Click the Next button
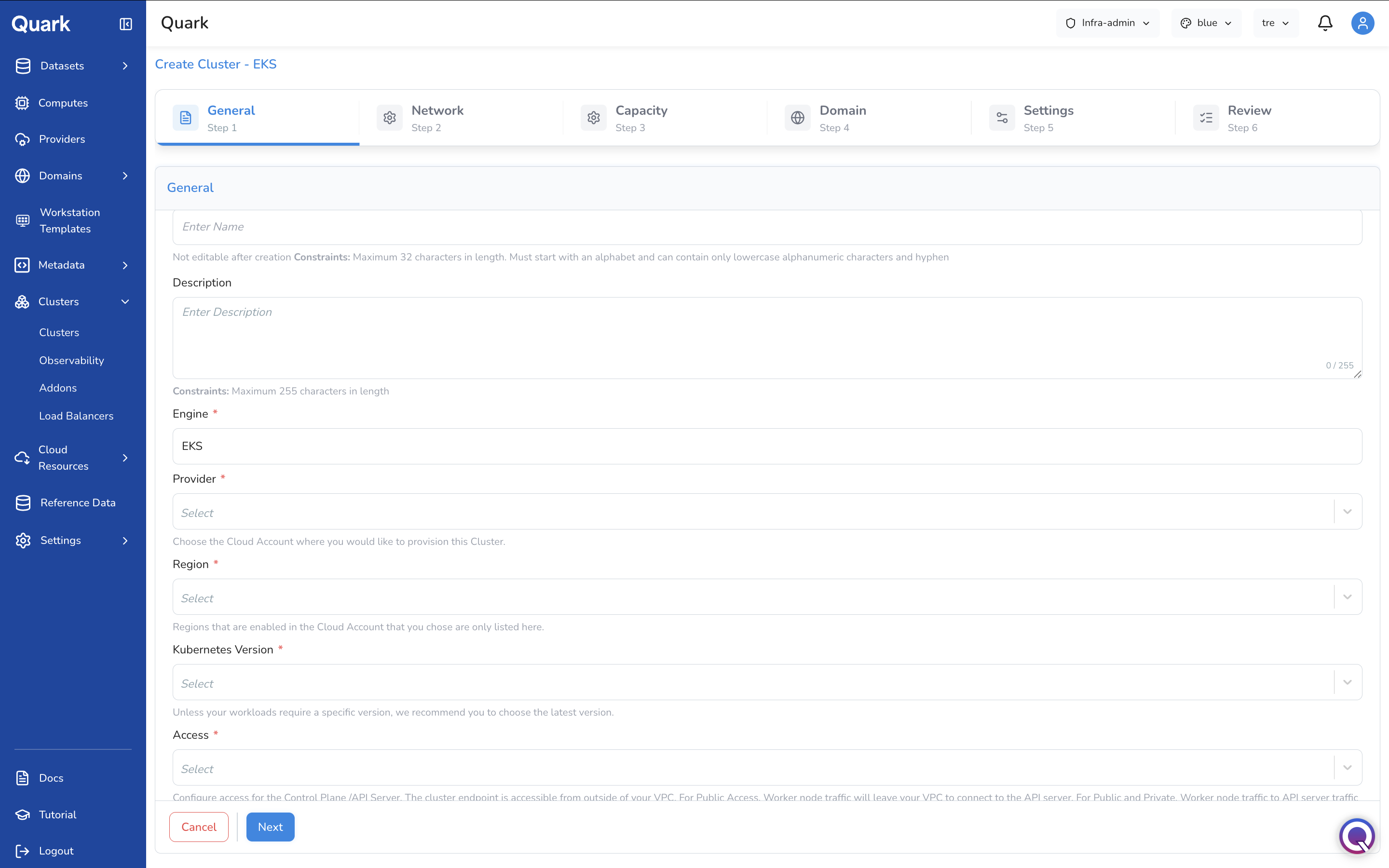This screenshot has height=868, width=1389. pos(271,827)
